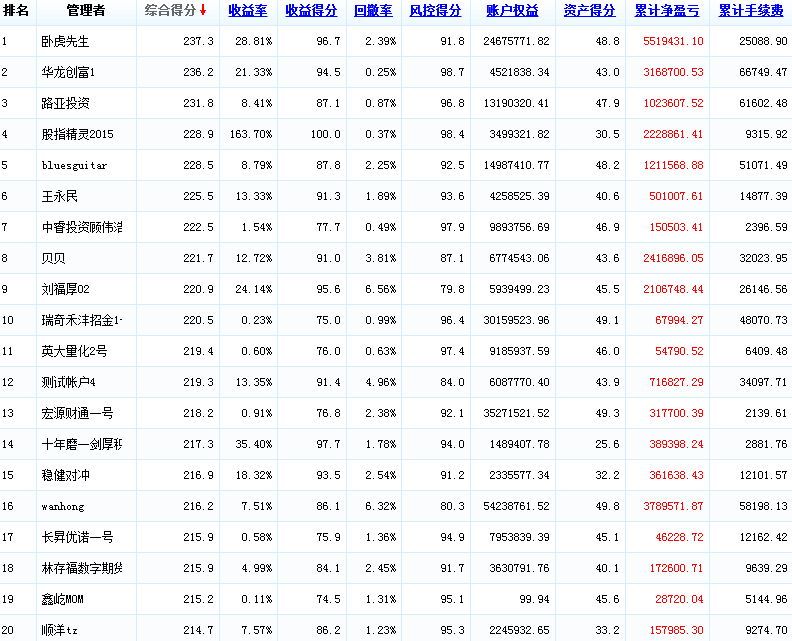Click net profit value 5519431.10
The image size is (792, 641).
click(x=673, y=41)
